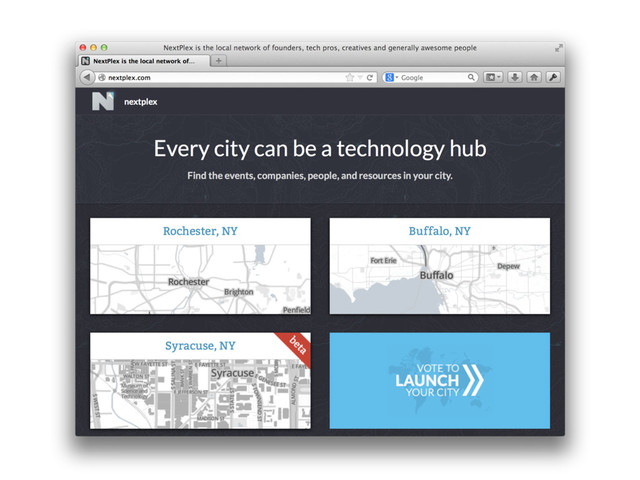The width and height of the screenshot is (640, 480).
Task: Click the reload page icon
Action: pyautogui.click(x=370, y=77)
